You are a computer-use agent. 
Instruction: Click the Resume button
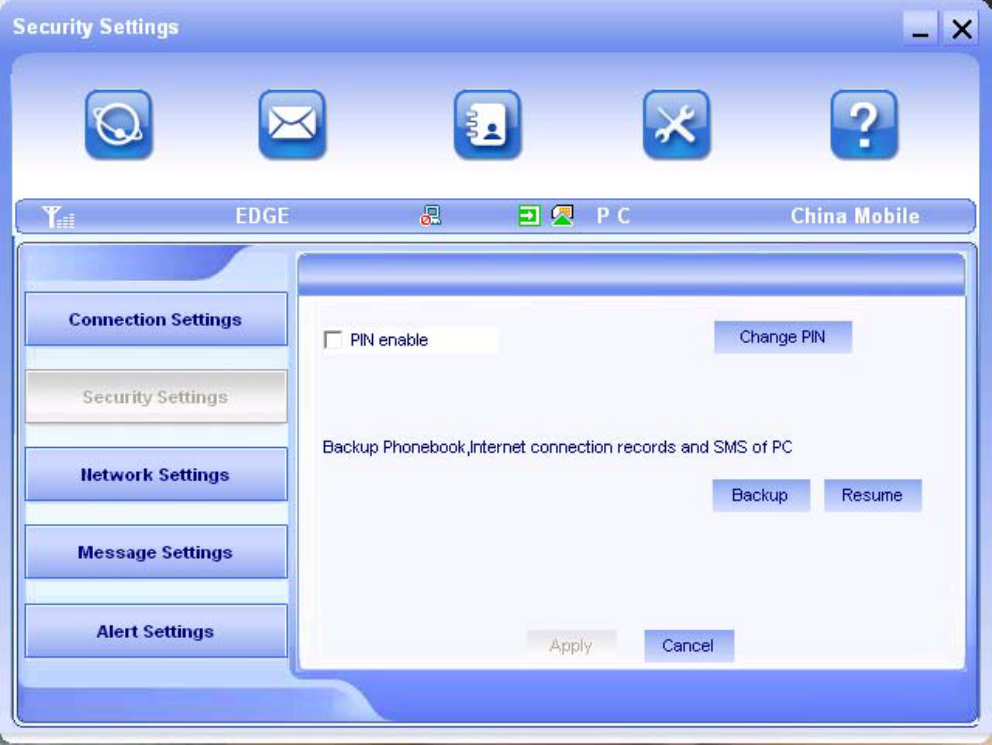872,495
